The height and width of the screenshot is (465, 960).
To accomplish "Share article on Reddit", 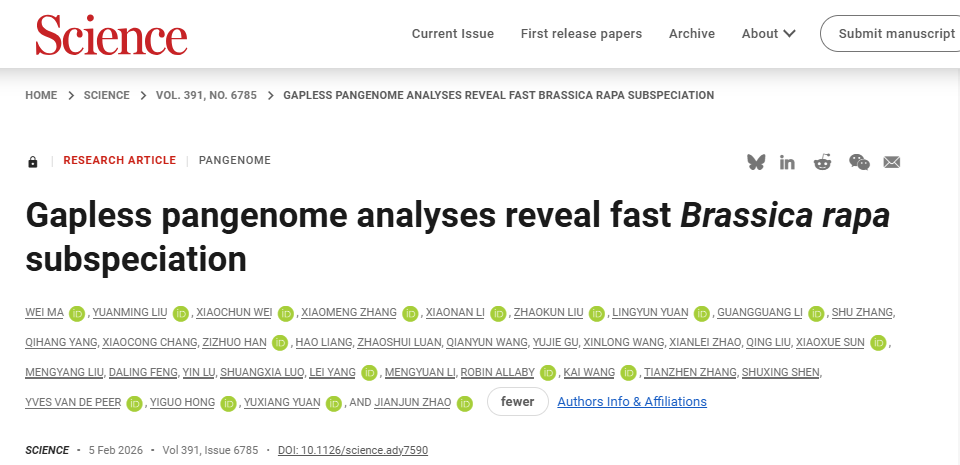I will pos(822,162).
